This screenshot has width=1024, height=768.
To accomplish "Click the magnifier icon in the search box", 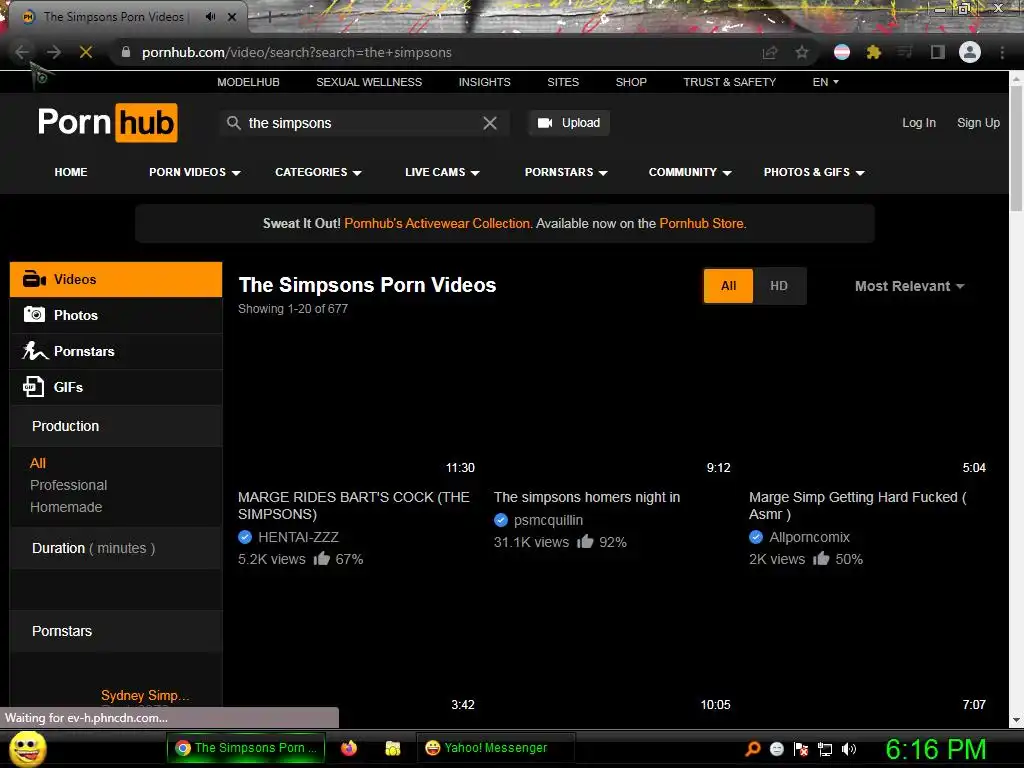I will tap(233, 123).
